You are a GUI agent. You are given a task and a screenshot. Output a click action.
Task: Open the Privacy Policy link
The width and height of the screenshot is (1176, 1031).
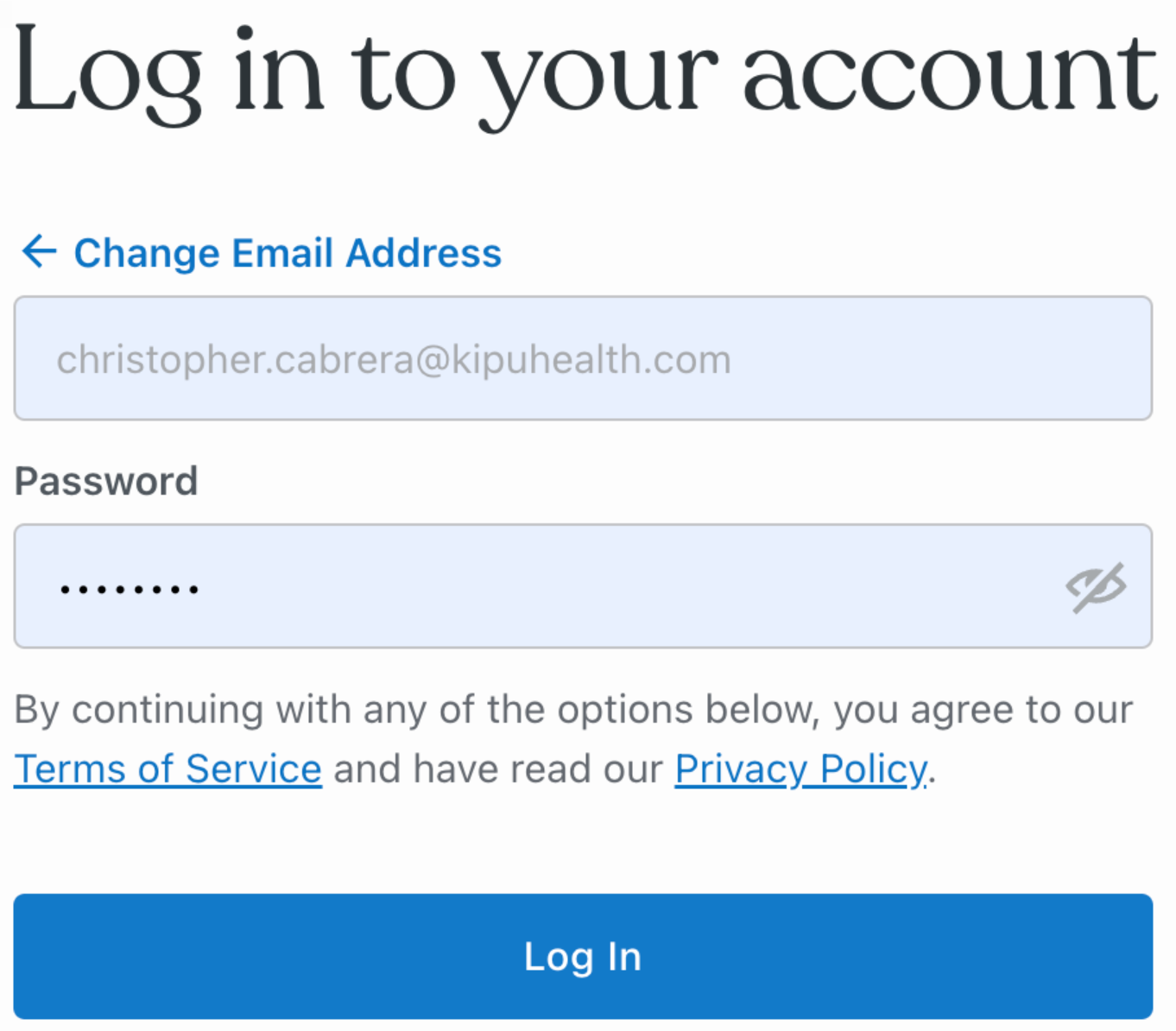(801, 769)
